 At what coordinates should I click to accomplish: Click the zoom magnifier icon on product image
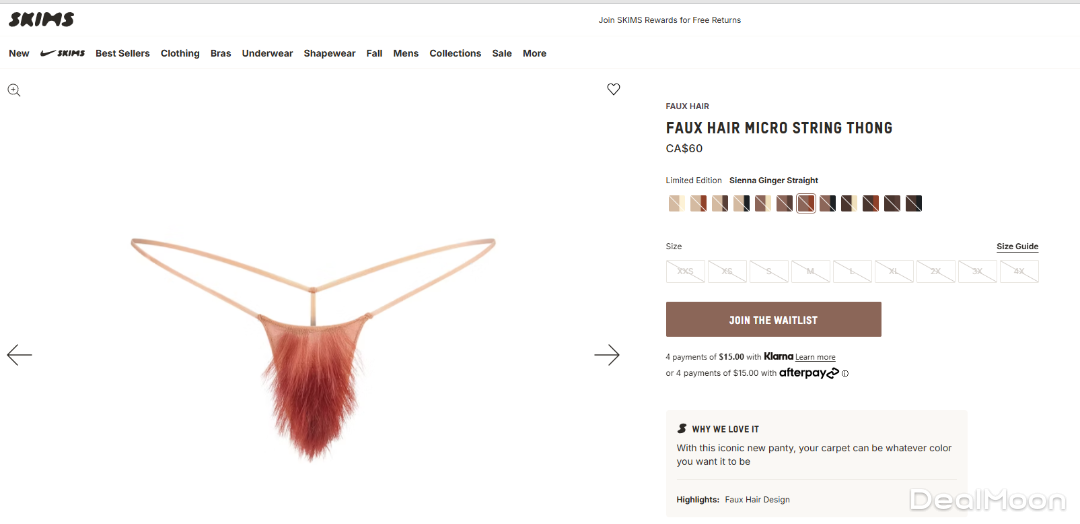click(14, 90)
